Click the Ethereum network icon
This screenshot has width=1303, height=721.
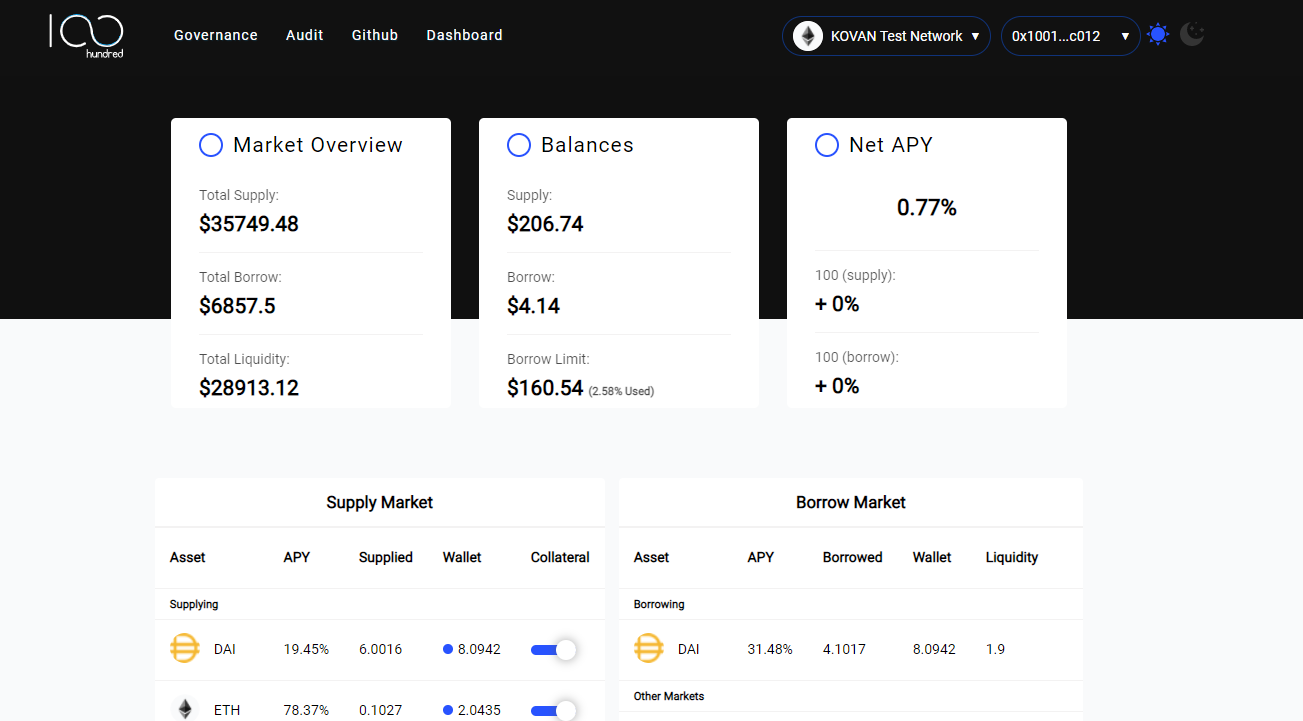pos(807,36)
